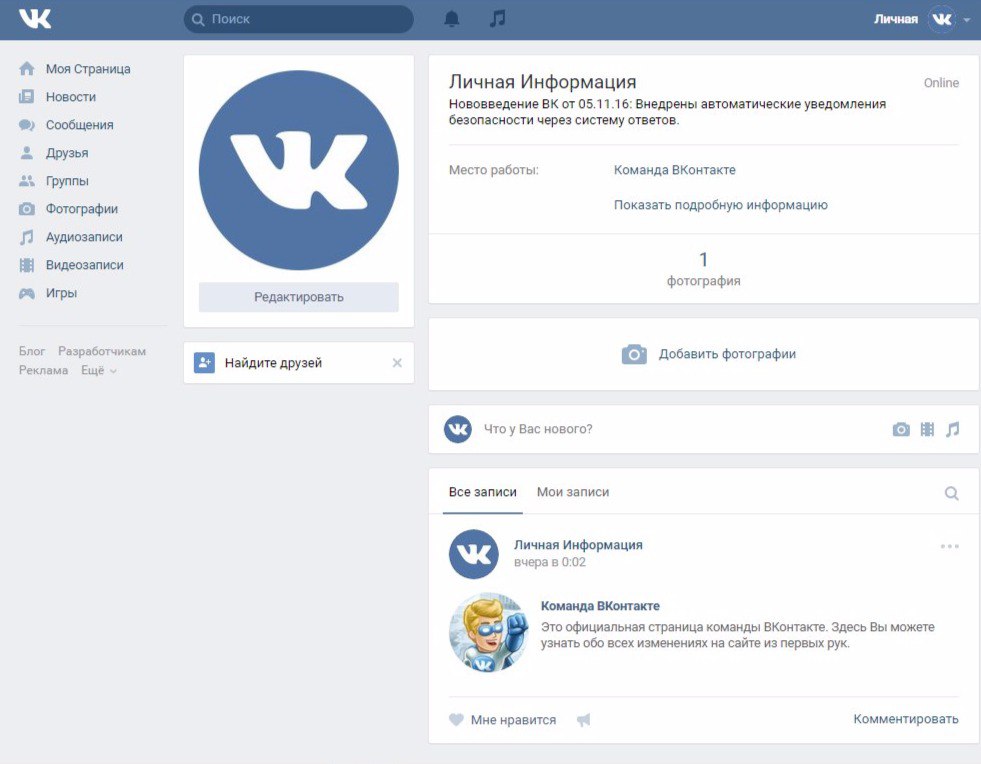This screenshot has height=764, width=981.
Task: Expand the Ещё footer menu
Action: pyautogui.click(x=99, y=370)
